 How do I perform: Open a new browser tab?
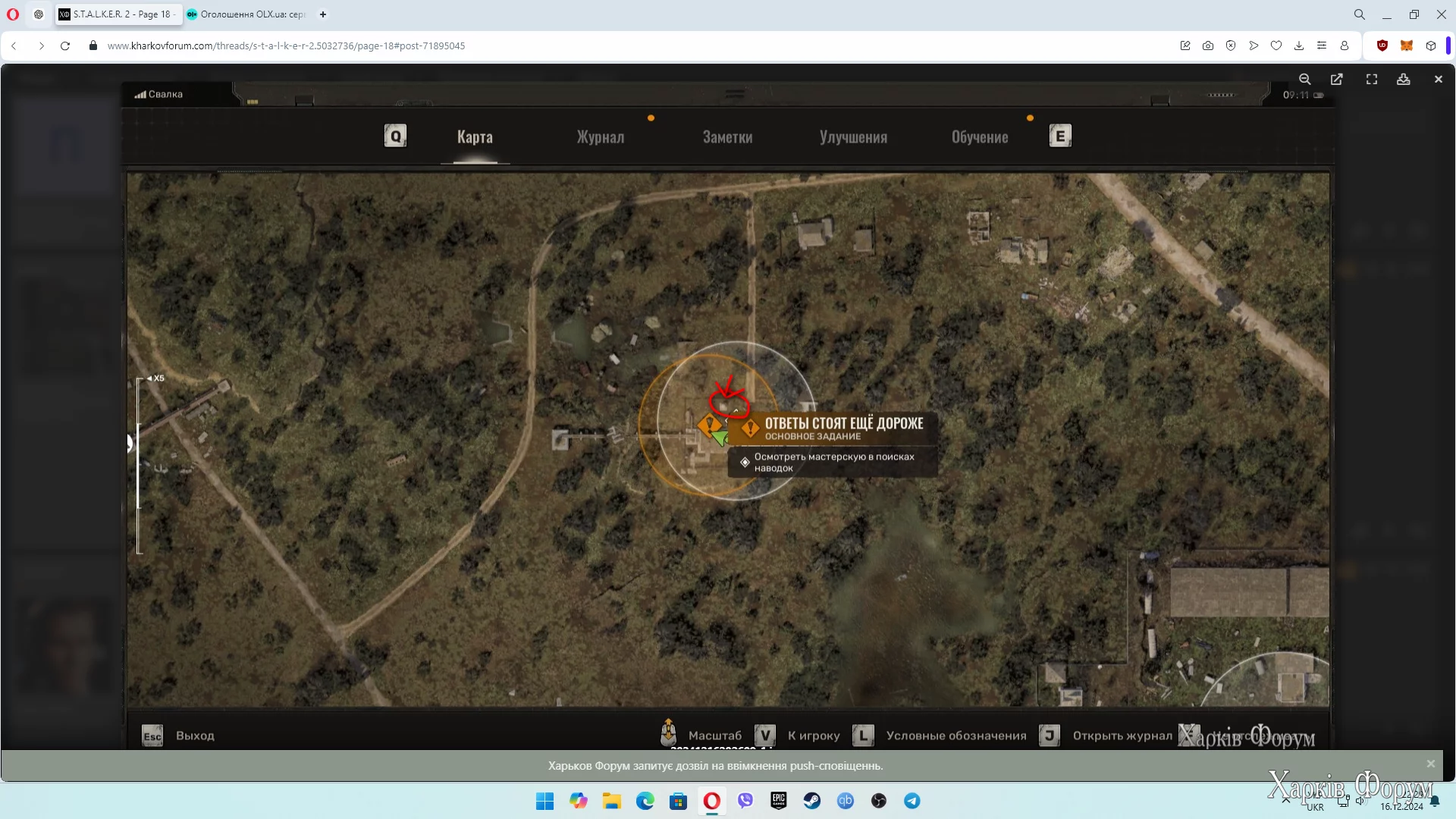tap(323, 14)
